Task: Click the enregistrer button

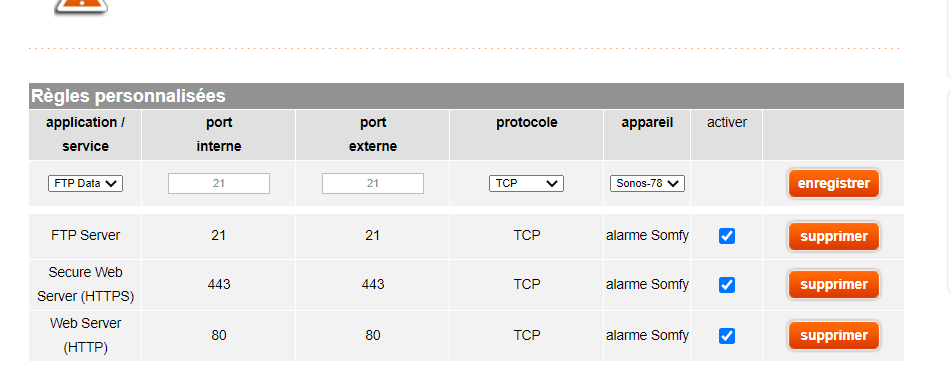Action: [x=833, y=183]
